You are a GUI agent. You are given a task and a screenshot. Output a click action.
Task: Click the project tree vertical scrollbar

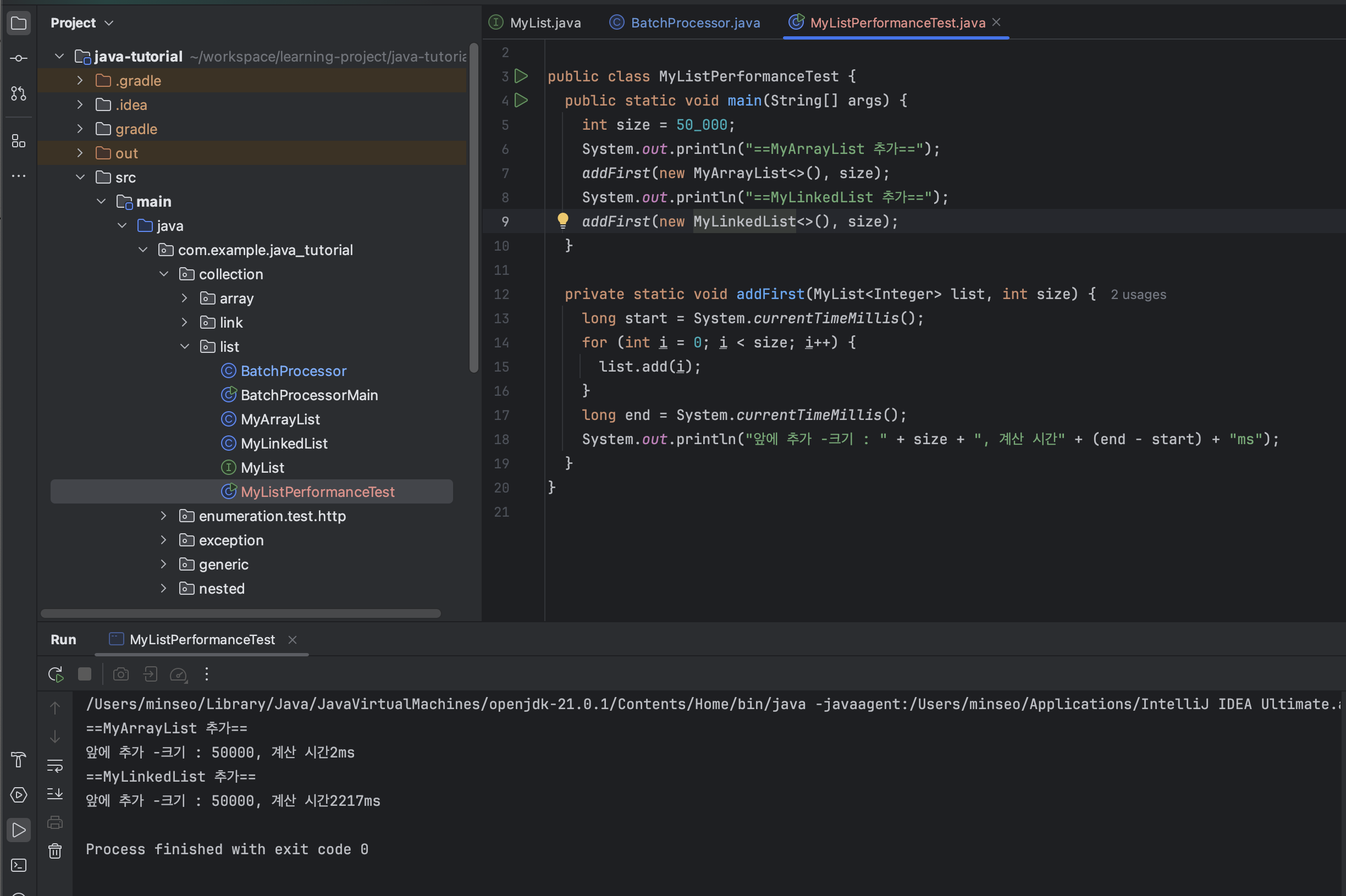pyautogui.click(x=474, y=207)
